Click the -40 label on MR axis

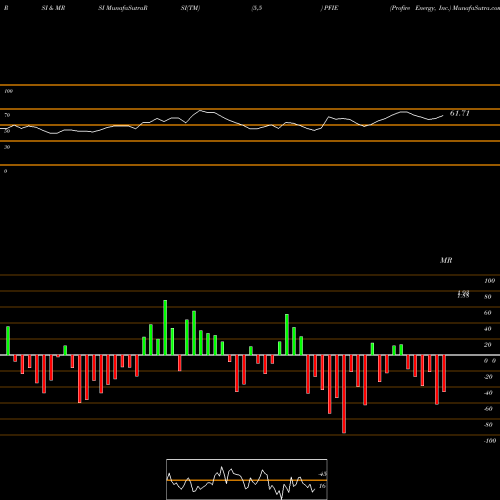pos(488,393)
